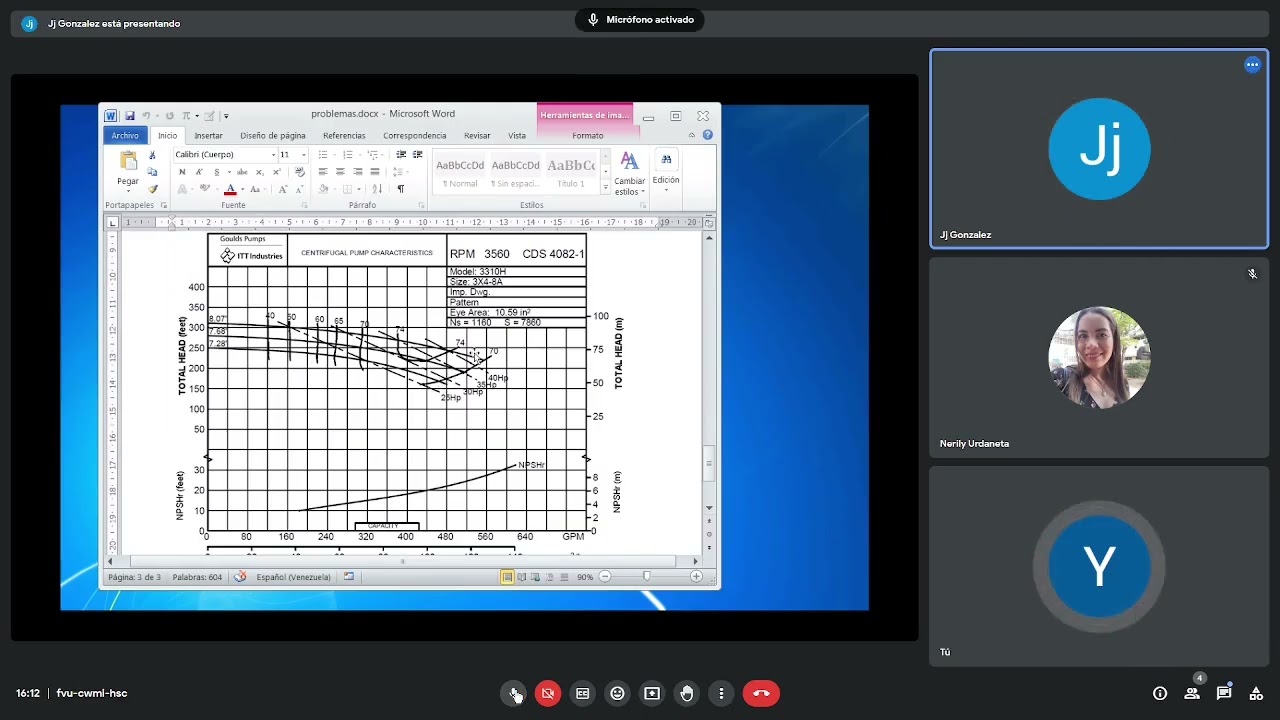Screen dimensions: 1280x720
Task: Click the sort A-Z icon
Action: point(377,189)
